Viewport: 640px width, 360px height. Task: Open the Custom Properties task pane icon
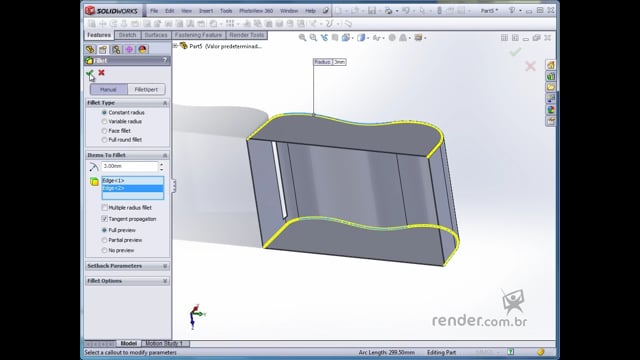click(x=551, y=121)
